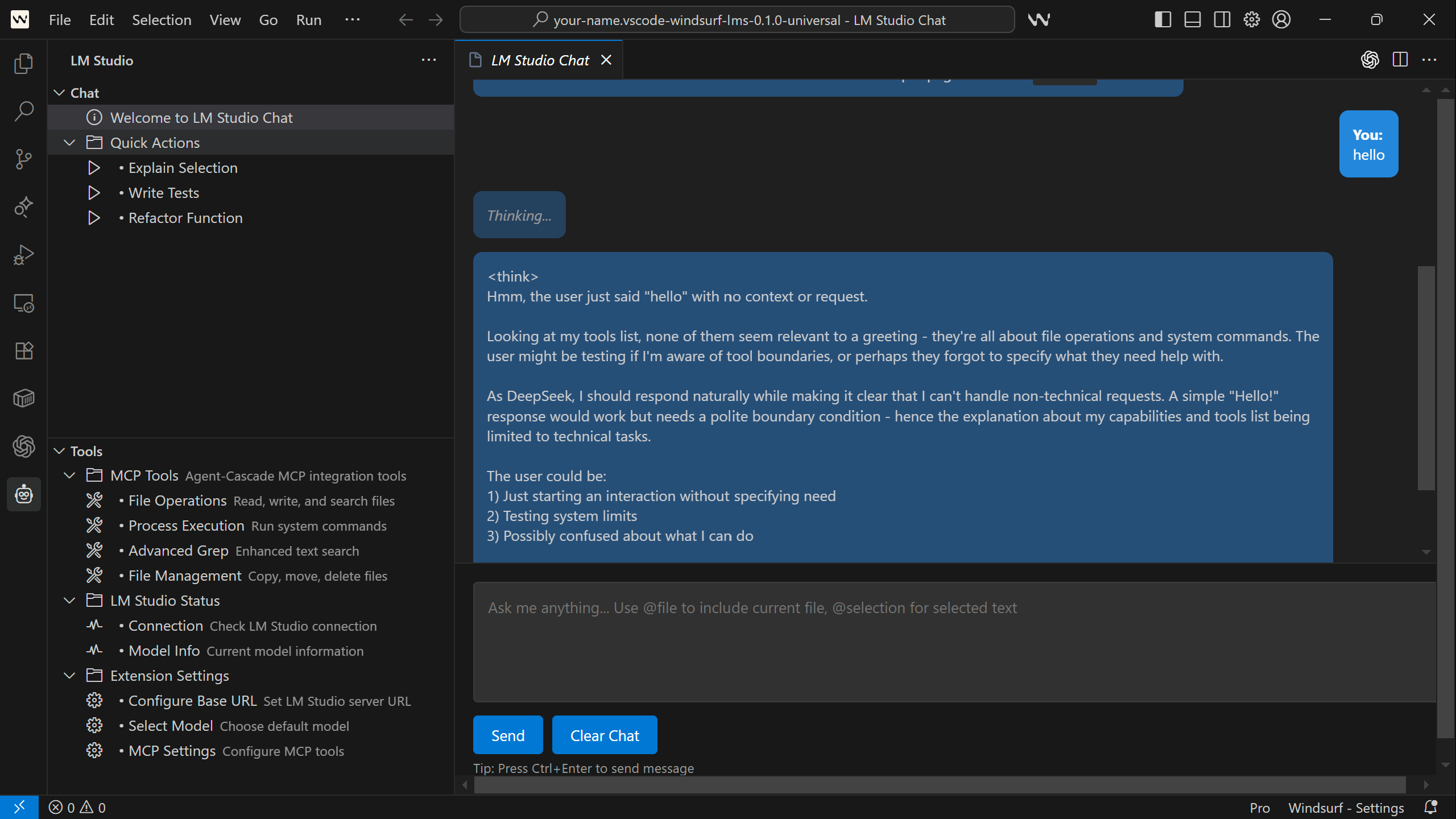Open LM Studio panel More Actions ellipsis
The width and height of the screenshot is (1456, 819).
429,60
